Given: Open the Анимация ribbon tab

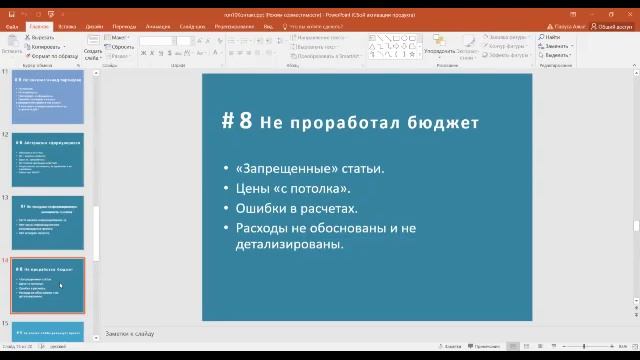Looking at the screenshot, I should click(x=158, y=27).
